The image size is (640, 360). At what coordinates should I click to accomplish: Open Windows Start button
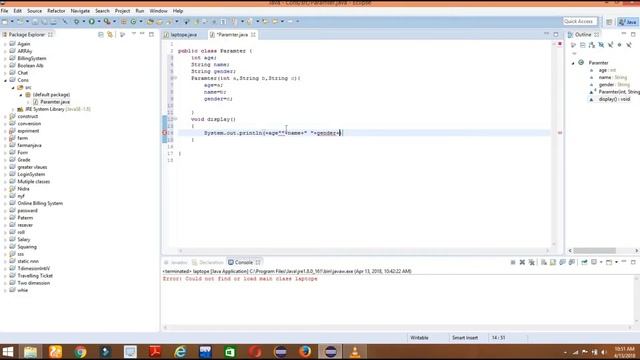[7, 352]
